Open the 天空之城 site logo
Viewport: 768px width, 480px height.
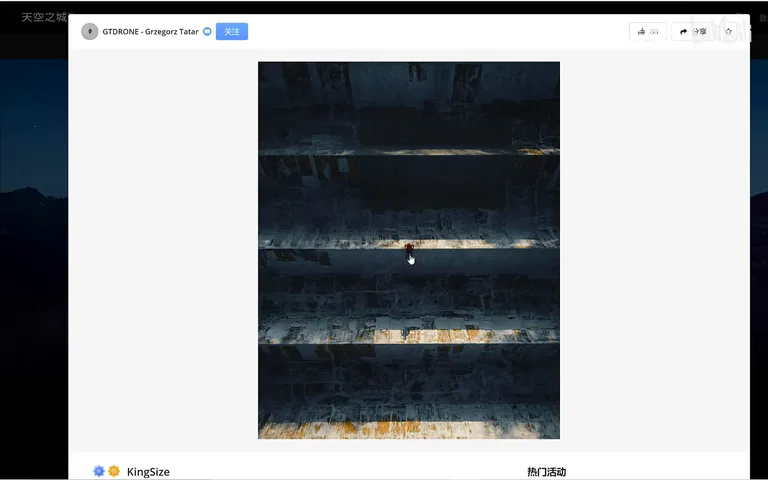pos(44,17)
